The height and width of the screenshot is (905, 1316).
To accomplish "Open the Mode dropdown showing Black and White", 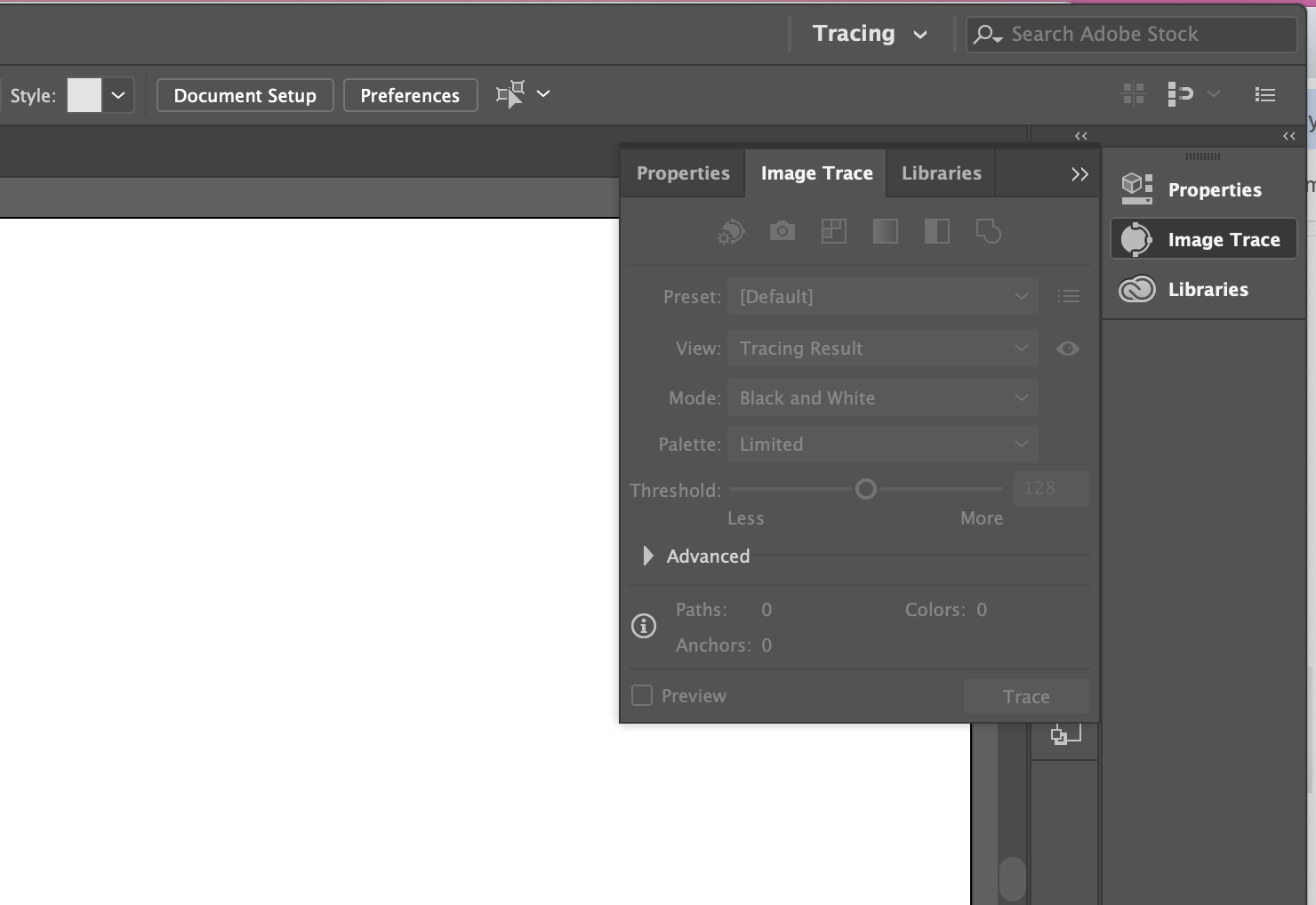I will 882,398.
